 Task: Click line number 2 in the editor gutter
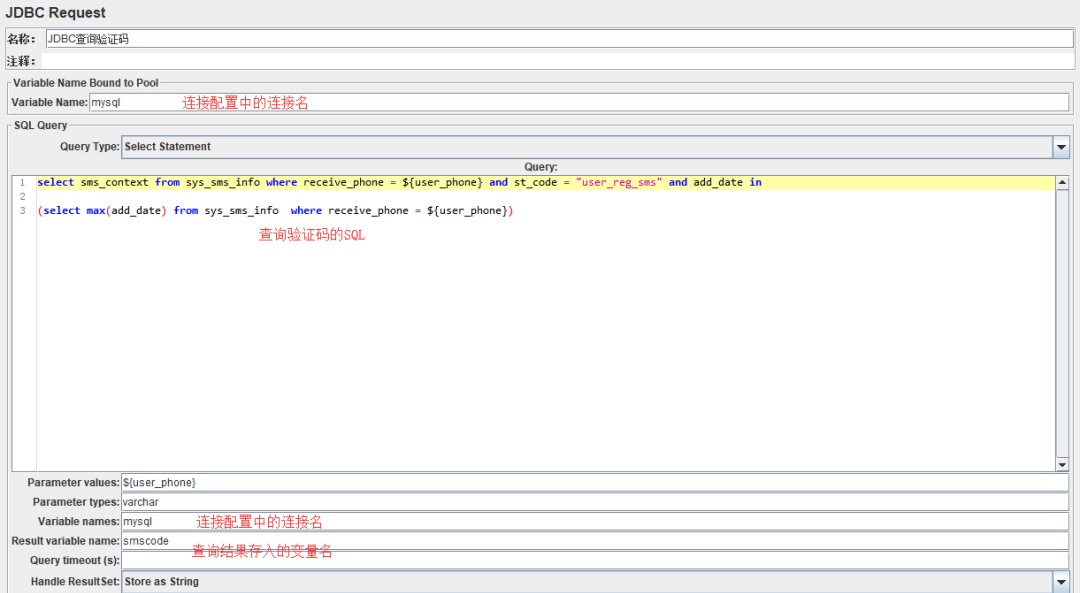[23, 196]
